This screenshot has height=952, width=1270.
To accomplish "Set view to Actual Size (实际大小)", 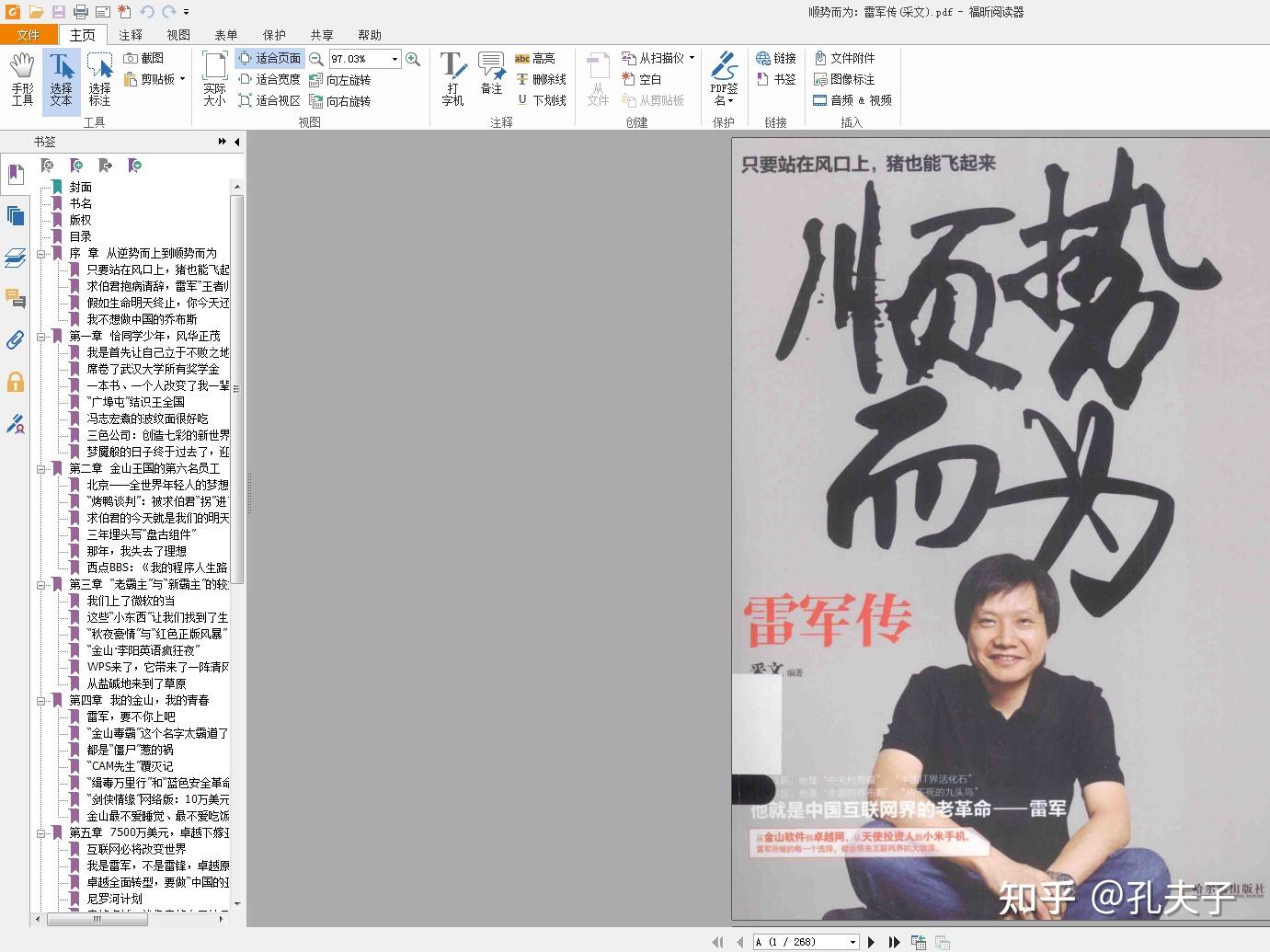I will (x=214, y=79).
